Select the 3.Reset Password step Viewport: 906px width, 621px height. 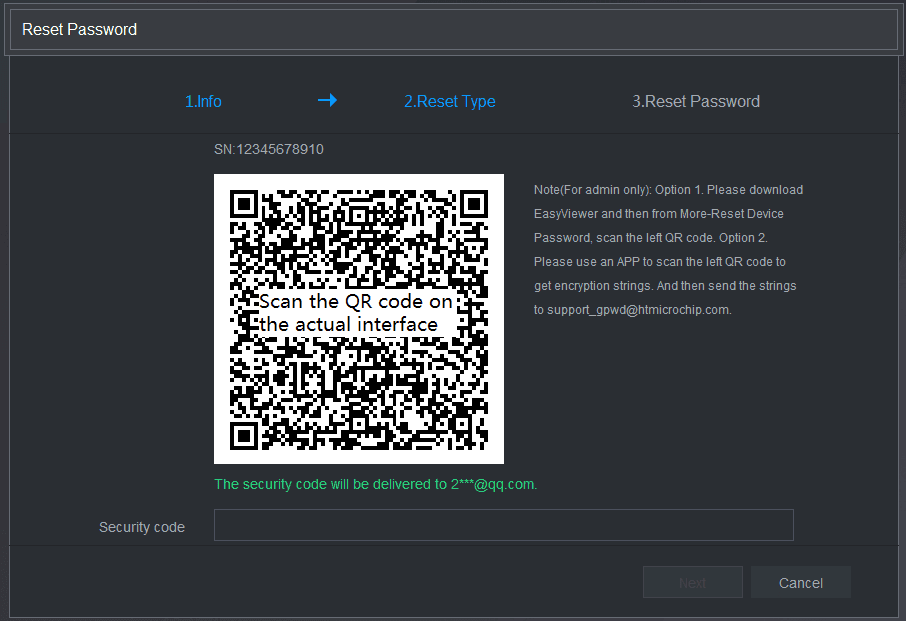(696, 102)
